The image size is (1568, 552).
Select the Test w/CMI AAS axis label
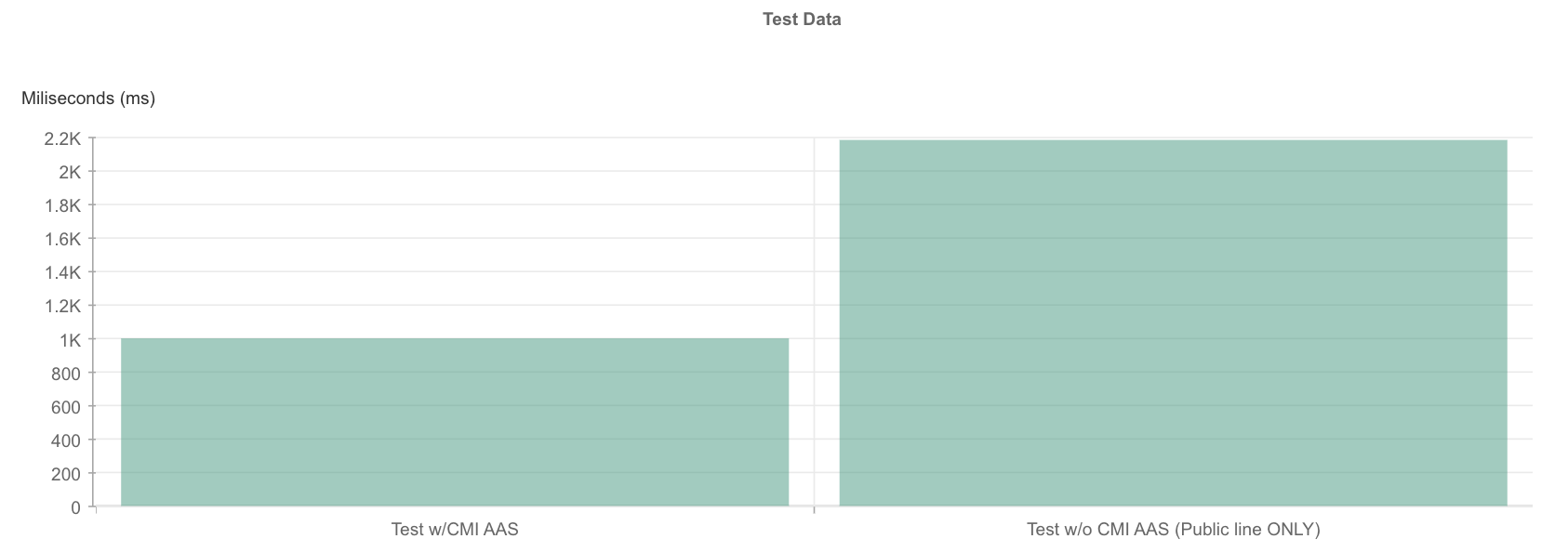pos(455,530)
